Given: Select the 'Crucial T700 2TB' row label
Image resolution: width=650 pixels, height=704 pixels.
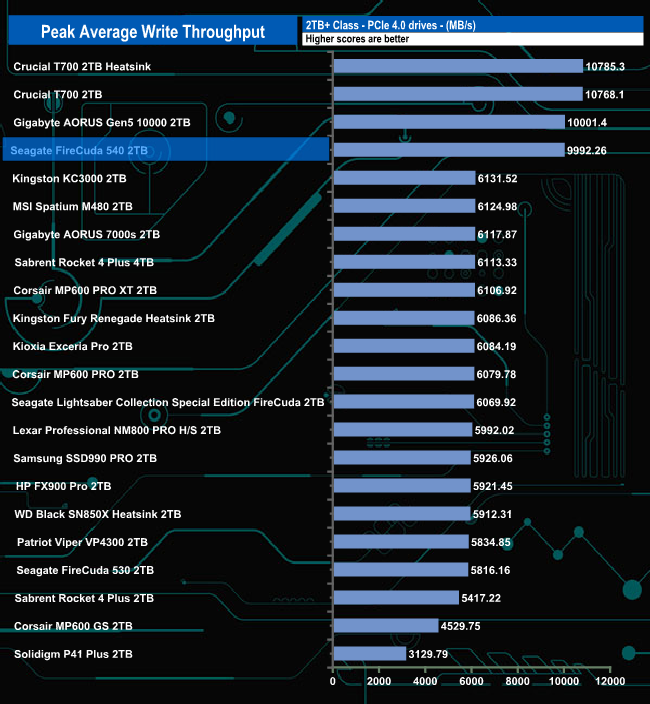Looking at the screenshot, I should (x=58, y=94).
